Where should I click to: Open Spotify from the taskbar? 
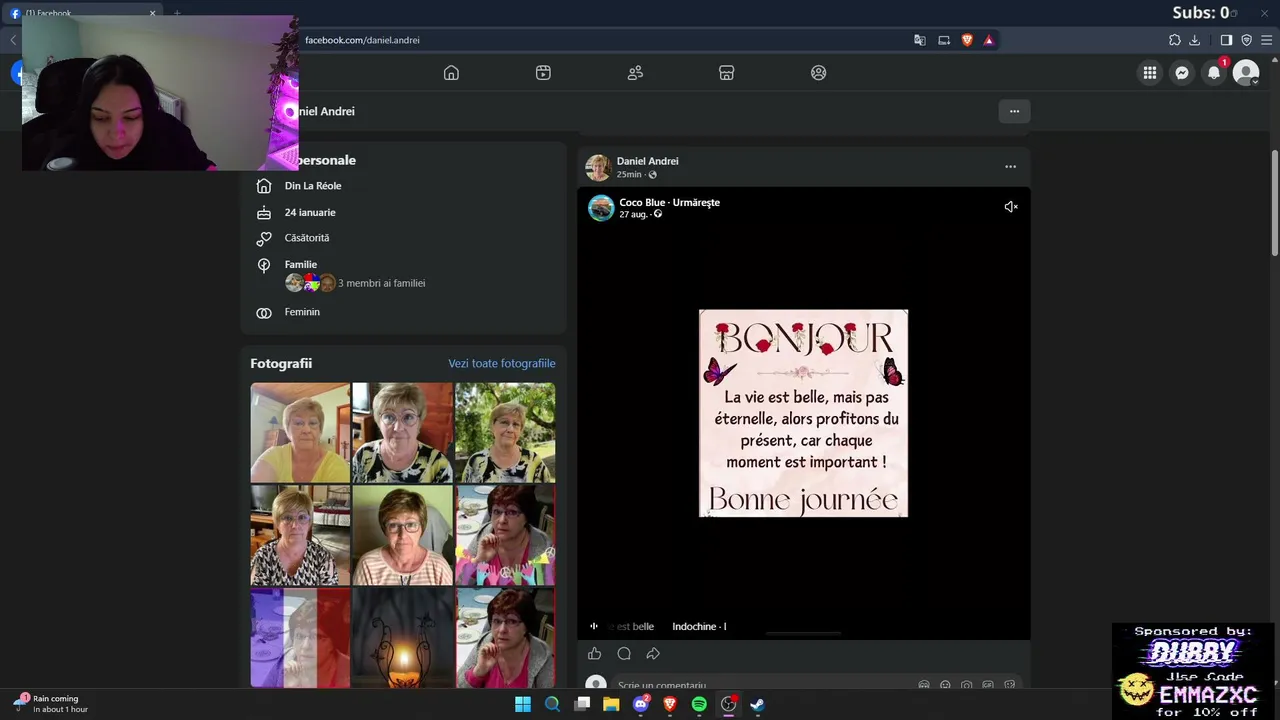(699, 704)
